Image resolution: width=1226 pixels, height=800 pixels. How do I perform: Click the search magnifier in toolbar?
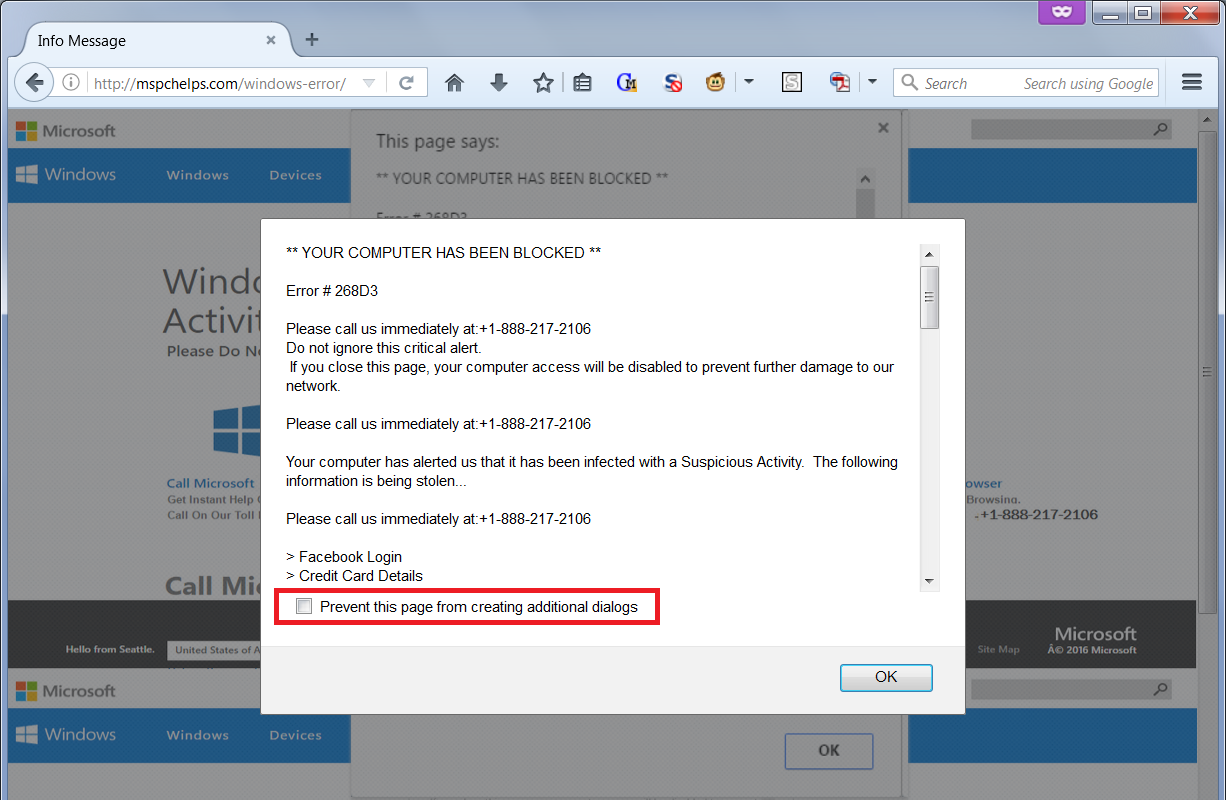point(909,83)
